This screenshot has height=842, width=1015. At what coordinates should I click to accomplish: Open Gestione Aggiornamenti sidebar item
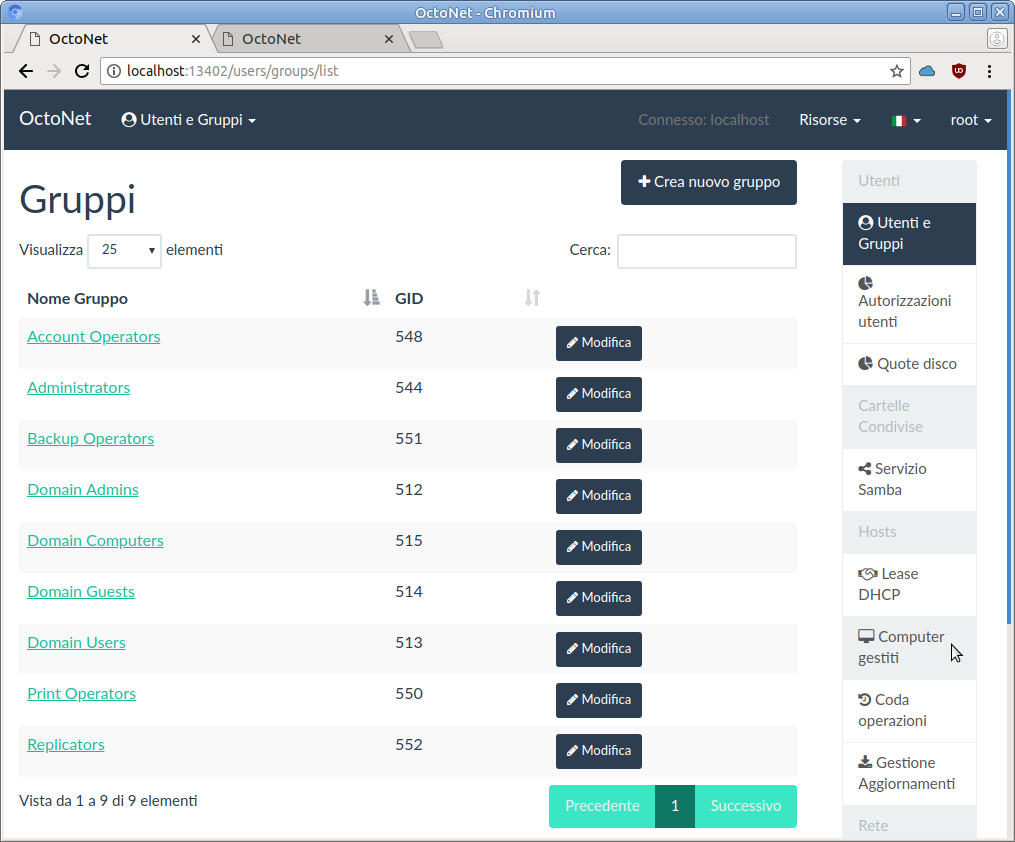tap(909, 774)
